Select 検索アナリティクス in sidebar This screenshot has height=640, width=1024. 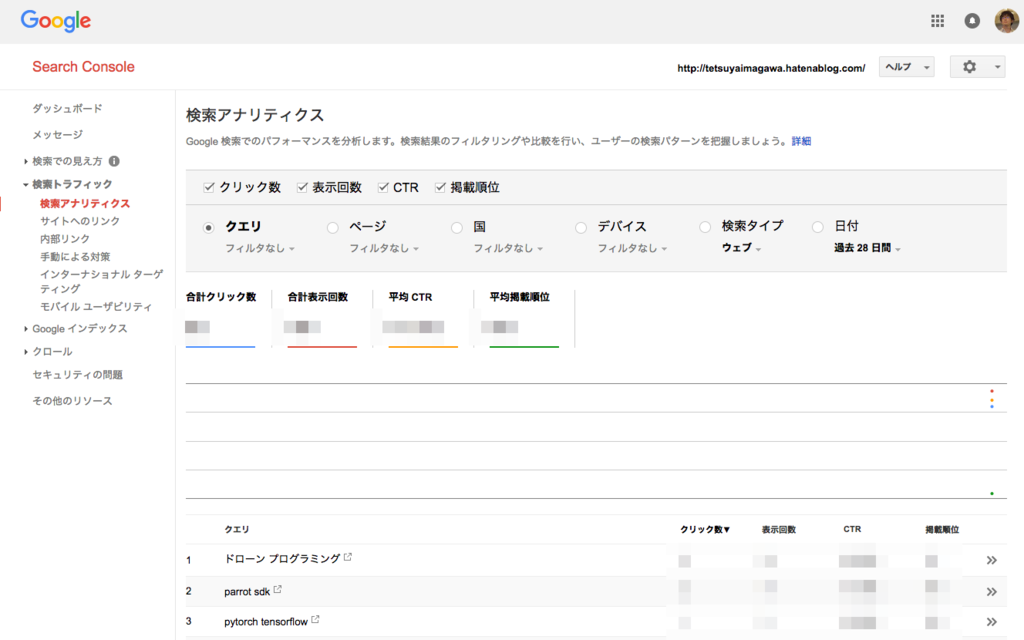coord(85,204)
